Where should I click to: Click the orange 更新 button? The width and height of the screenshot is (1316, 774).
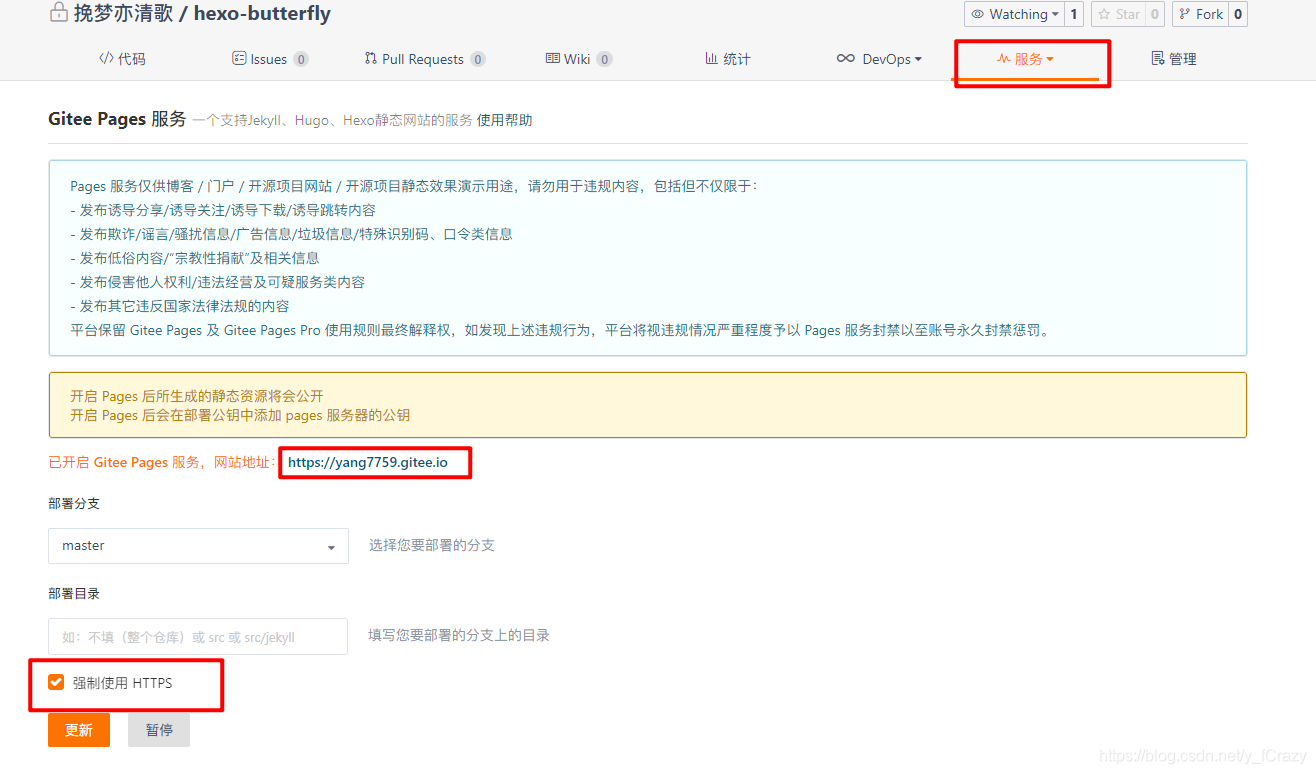coord(79,730)
